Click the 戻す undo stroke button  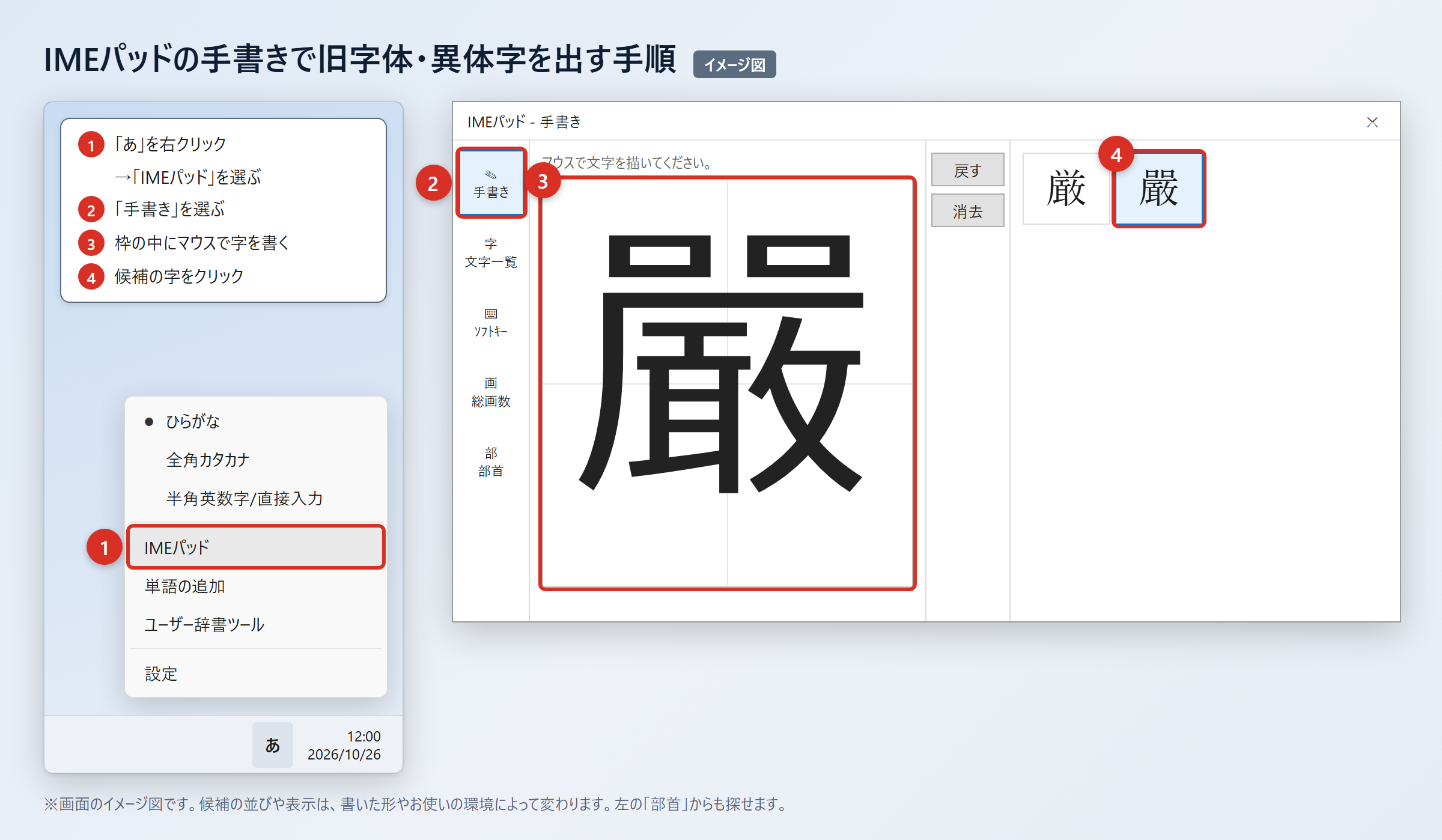coord(967,170)
